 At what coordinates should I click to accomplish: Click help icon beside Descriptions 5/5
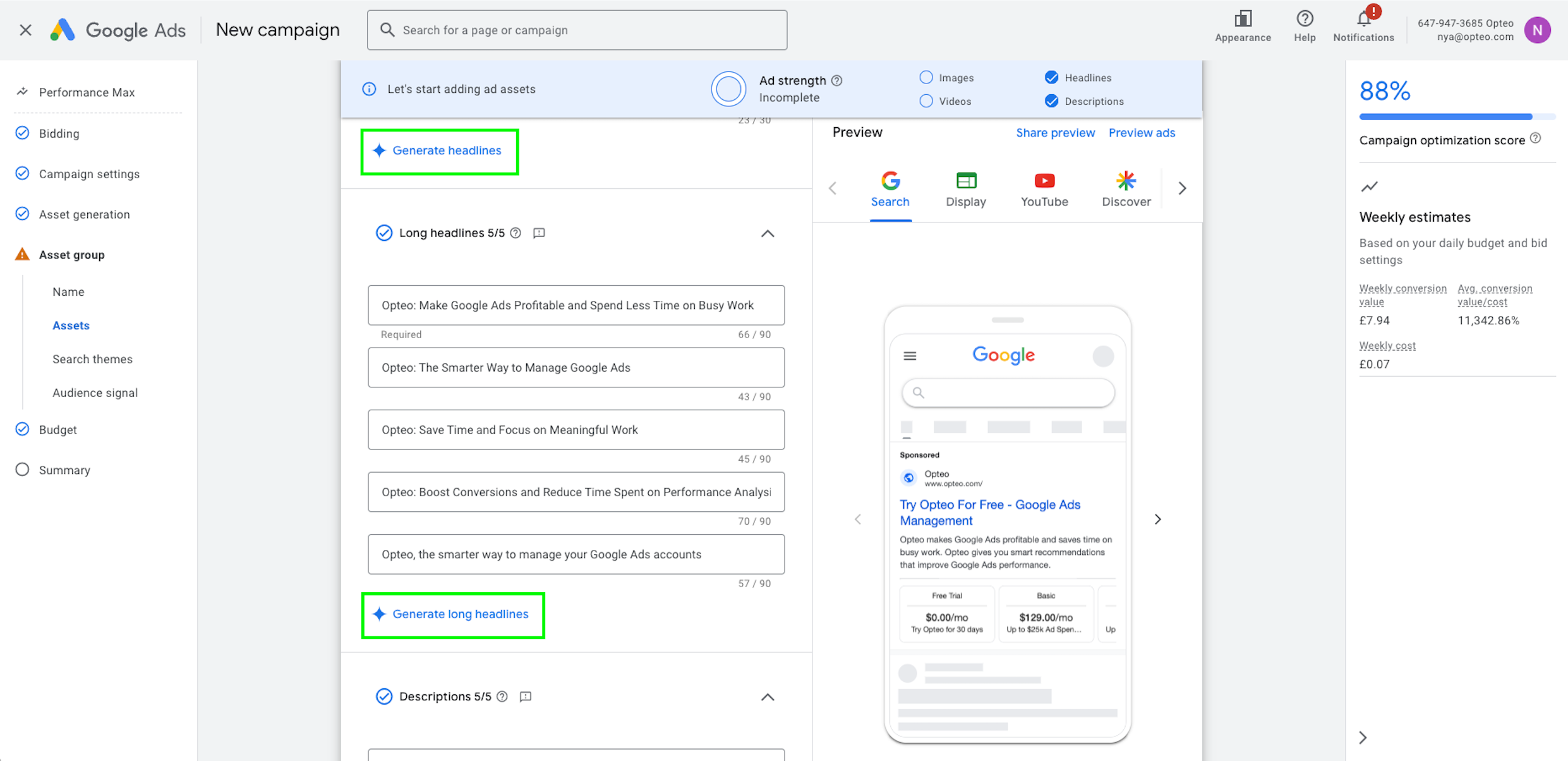pyautogui.click(x=502, y=697)
